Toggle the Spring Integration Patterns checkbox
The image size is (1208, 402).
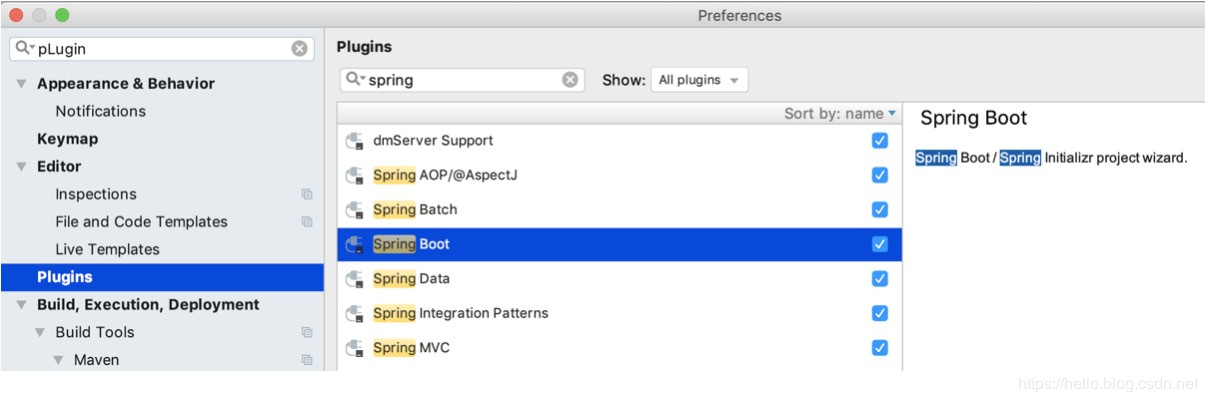pos(880,313)
